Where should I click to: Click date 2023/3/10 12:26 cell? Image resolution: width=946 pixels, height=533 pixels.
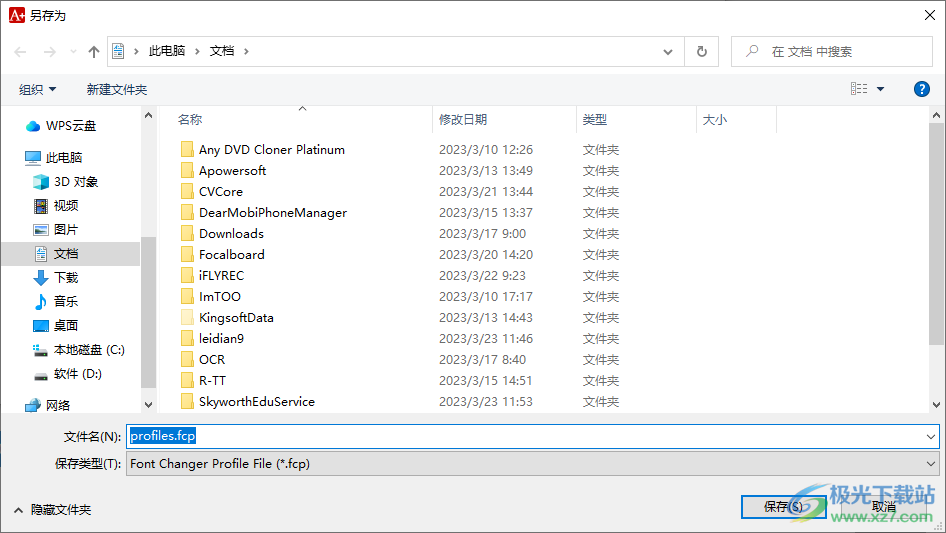click(x=486, y=150)
